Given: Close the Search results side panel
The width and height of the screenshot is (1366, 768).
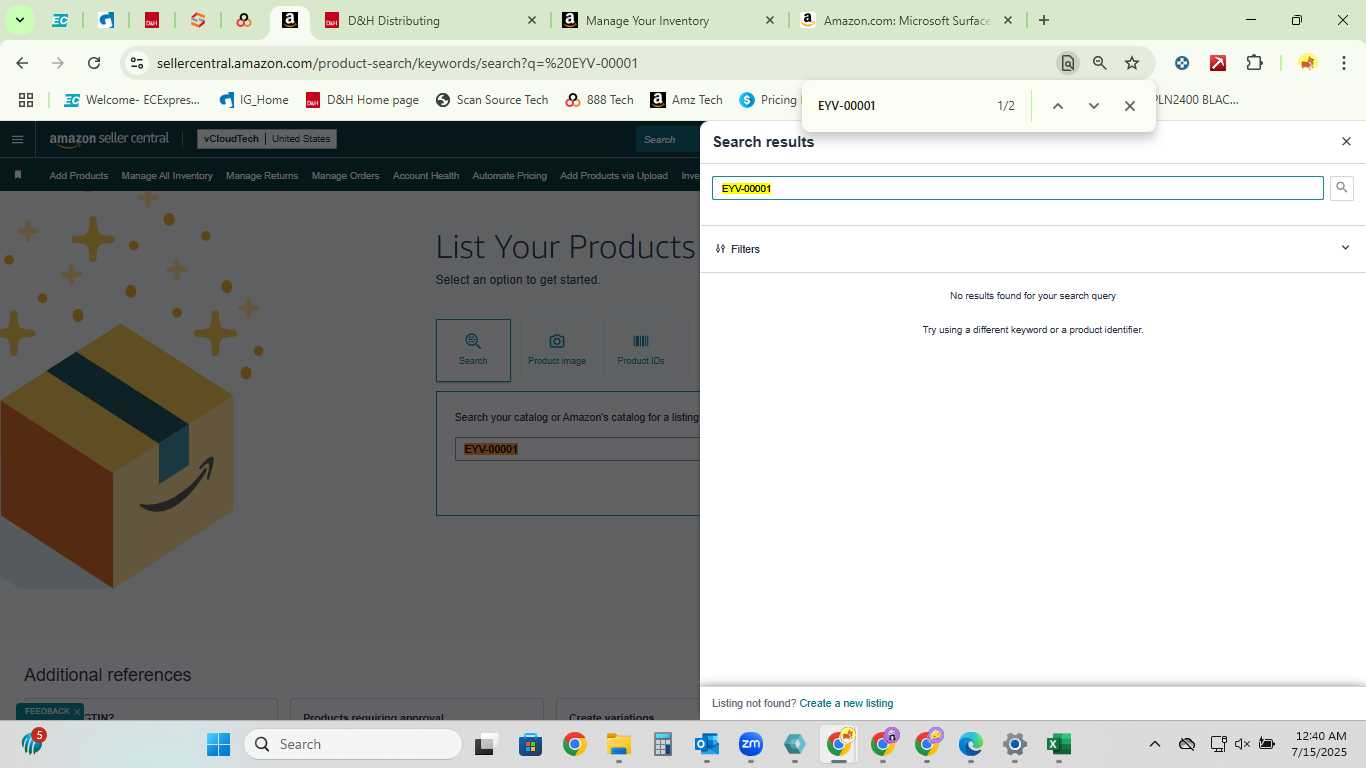Looking at the screenshot, I should pyautogui.click(x=1346, y=142).
